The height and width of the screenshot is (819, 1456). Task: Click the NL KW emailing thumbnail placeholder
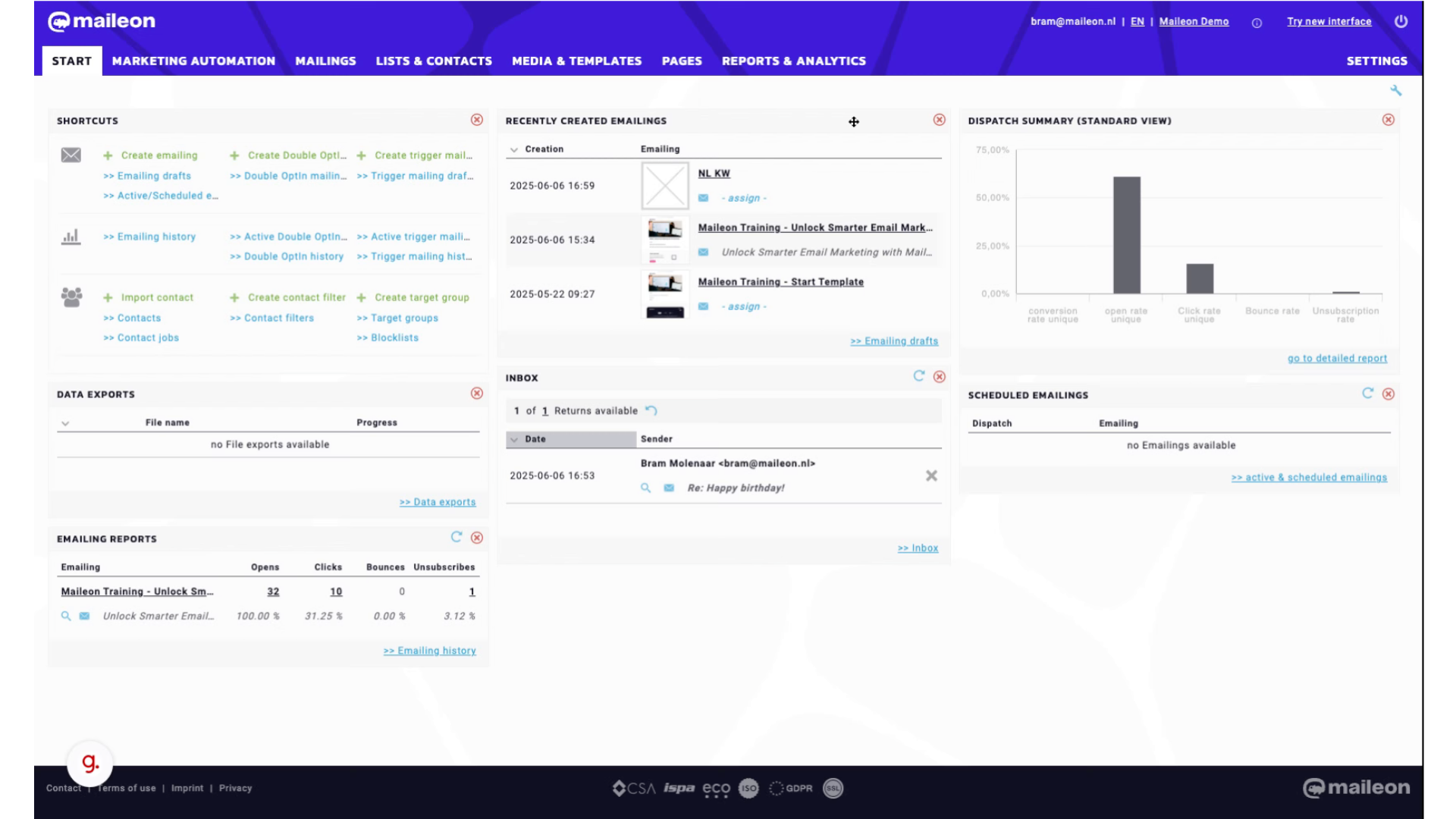(665, 186)
